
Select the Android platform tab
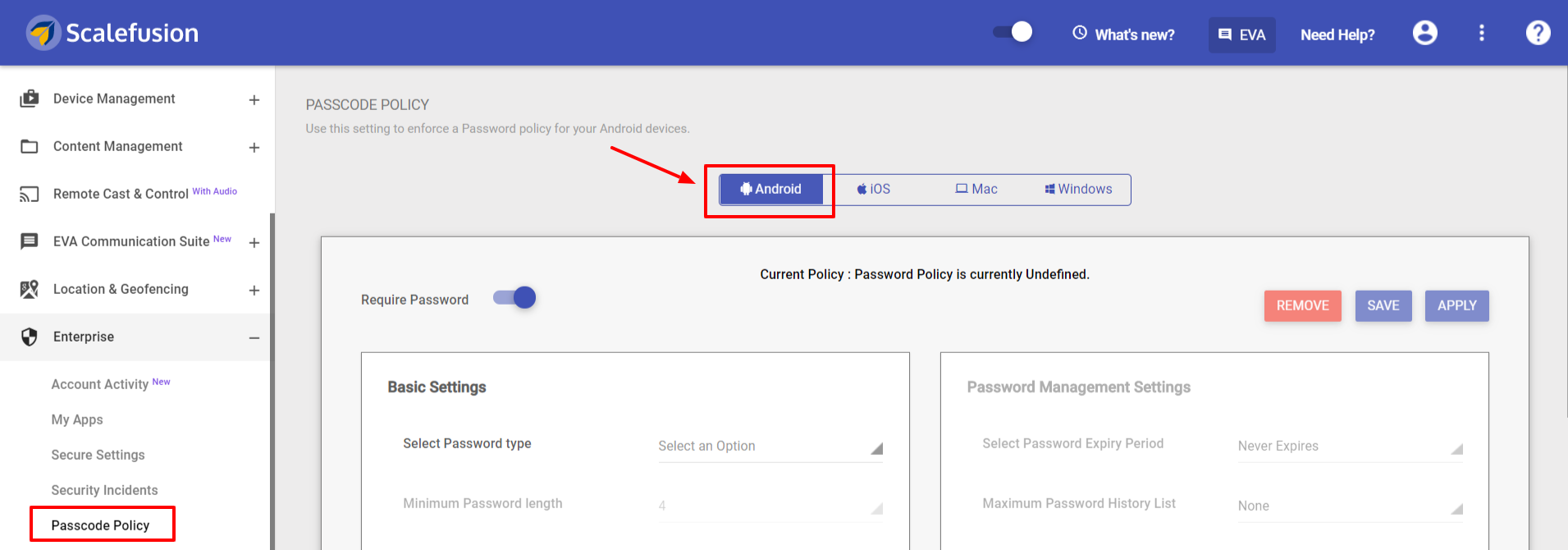[x=771, y=189]
